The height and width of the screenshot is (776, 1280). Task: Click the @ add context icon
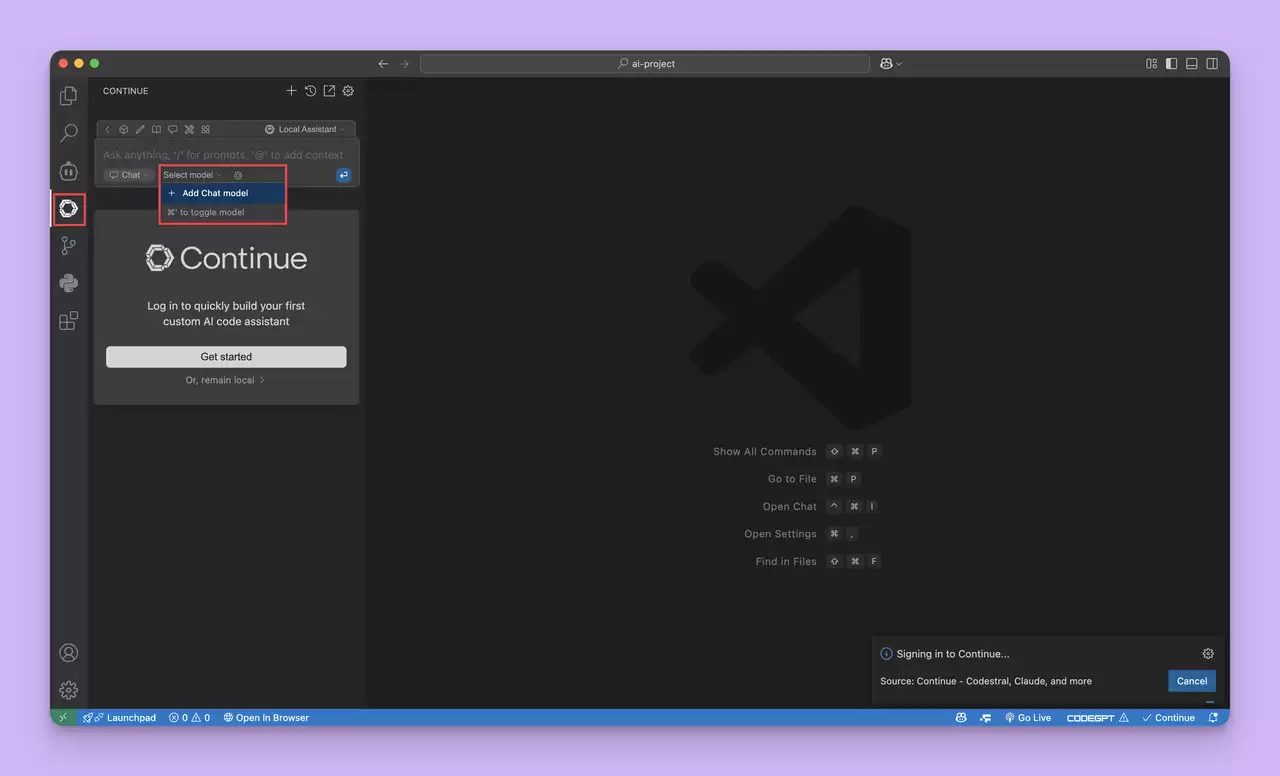238,175
